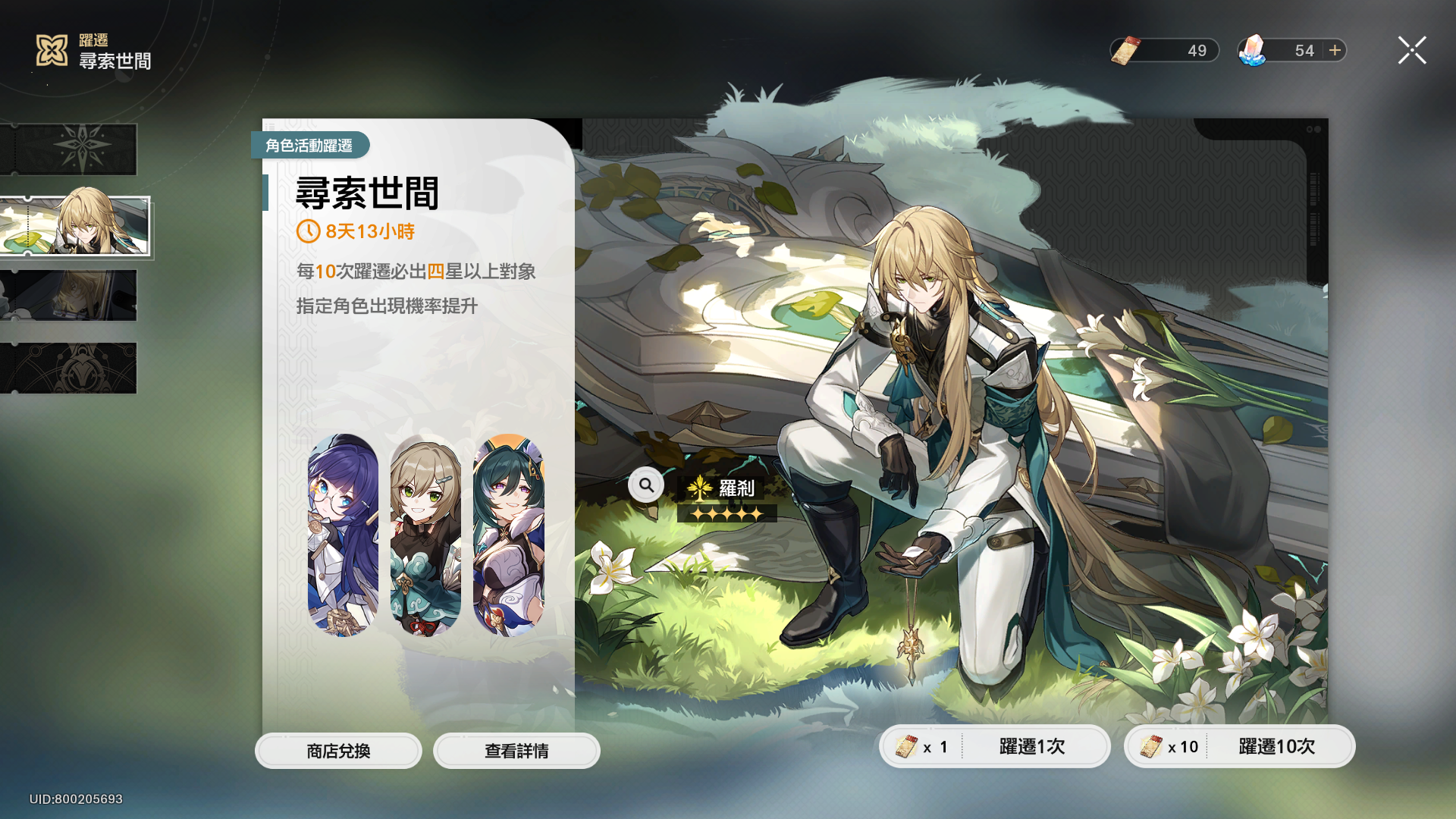The height and width of the screenshot is (819, 1456).
Task: Close the warp screen with the X
Action: (1412, 50)
